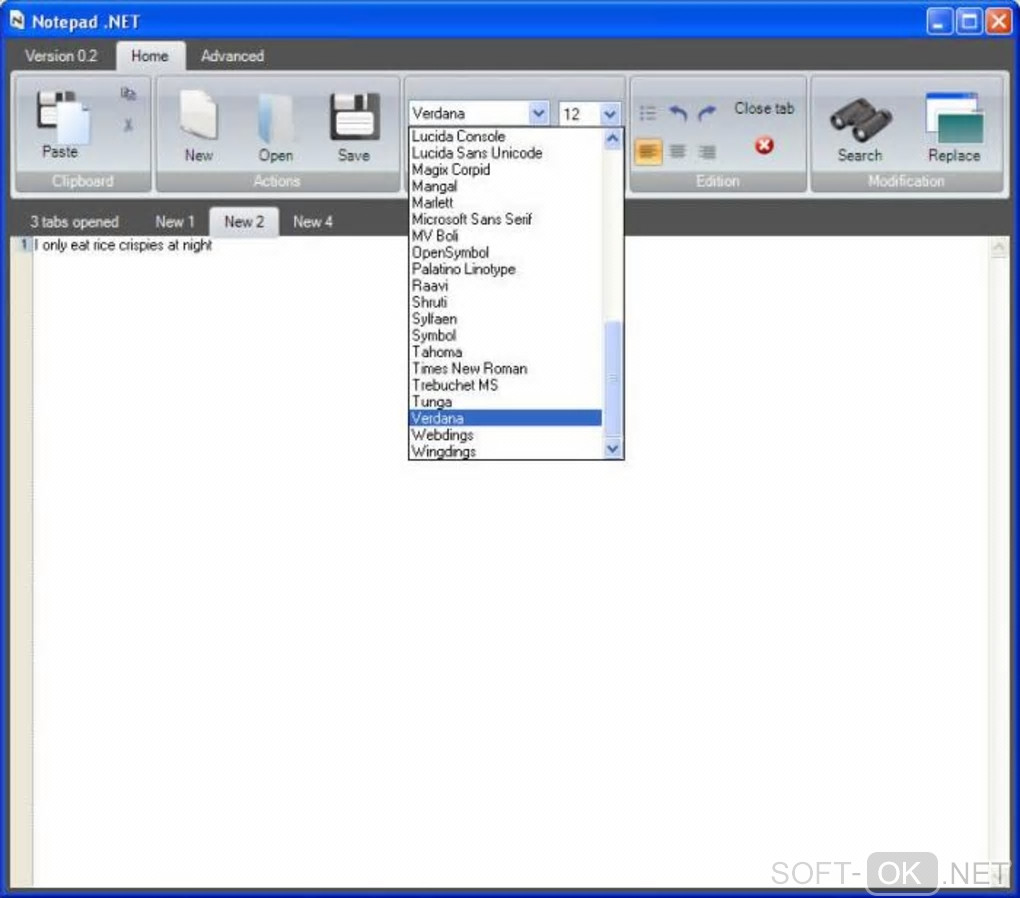Choose Tahoma font

(506, 352)
